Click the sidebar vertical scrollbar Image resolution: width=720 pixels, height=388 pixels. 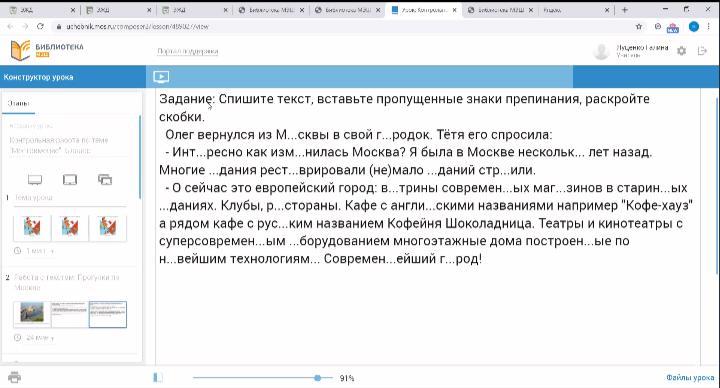[140, 156]
